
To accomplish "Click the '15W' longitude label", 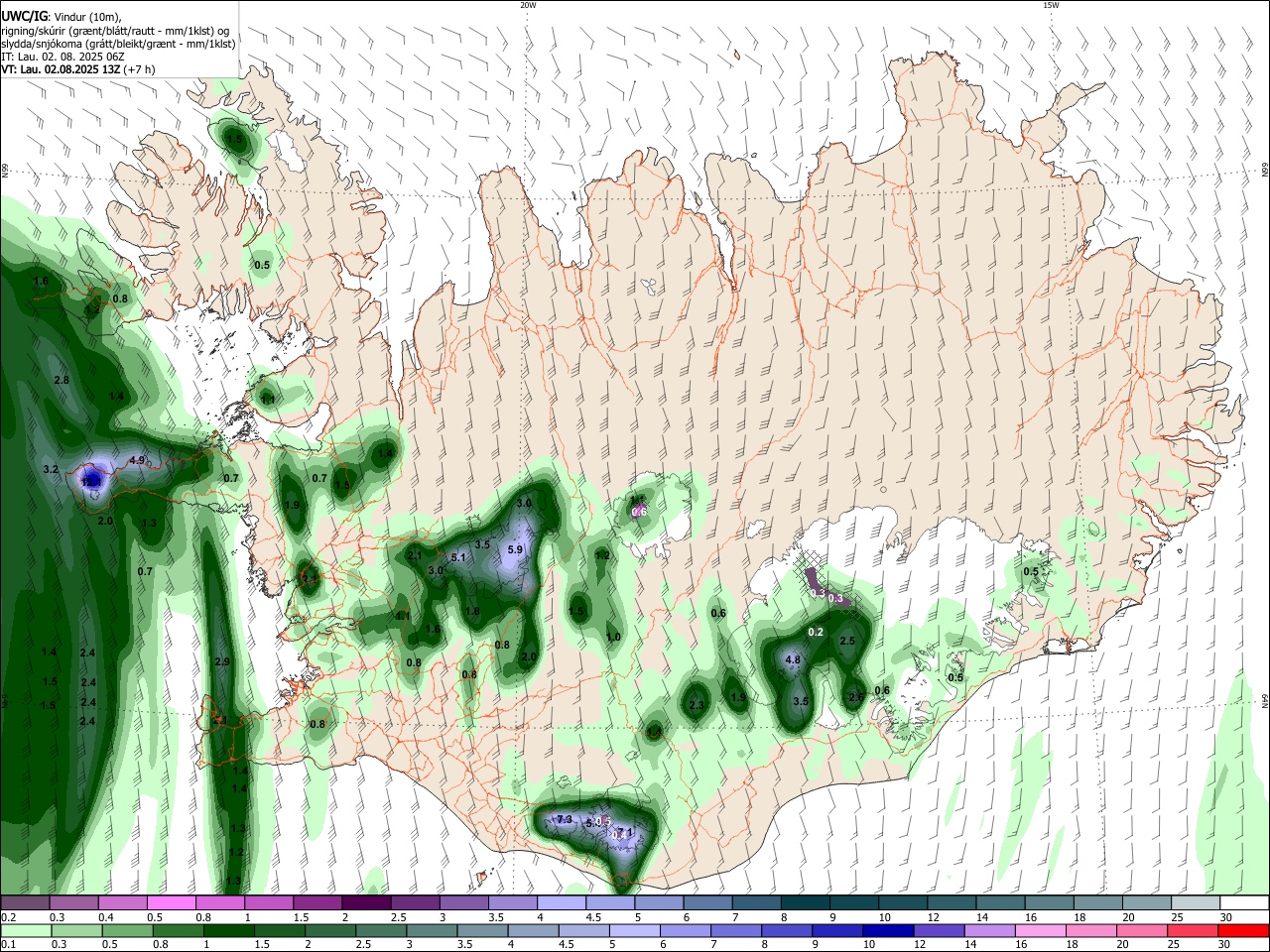I will [x=1051, y=5].
